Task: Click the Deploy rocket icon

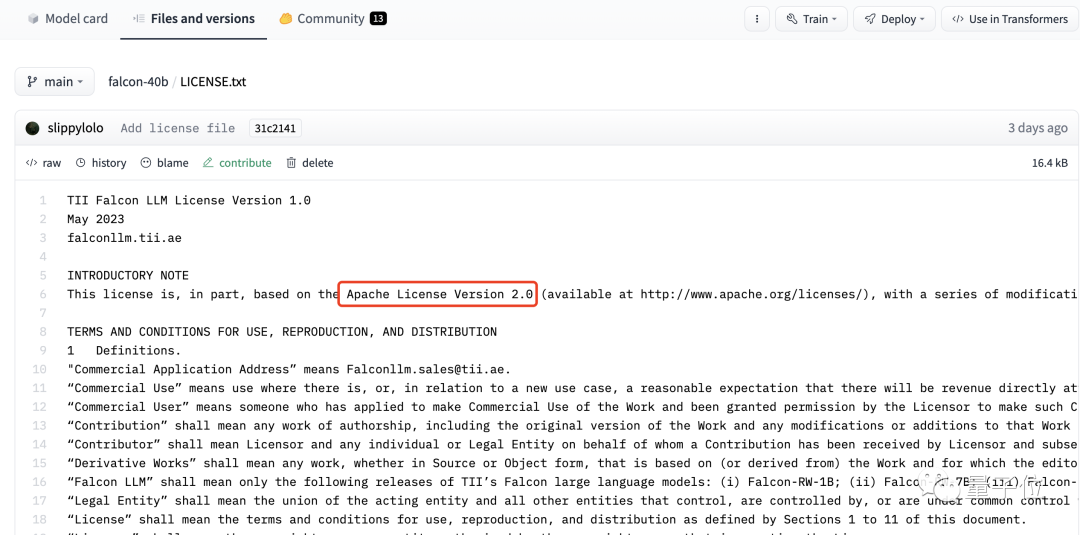Action: pos(871,19)
